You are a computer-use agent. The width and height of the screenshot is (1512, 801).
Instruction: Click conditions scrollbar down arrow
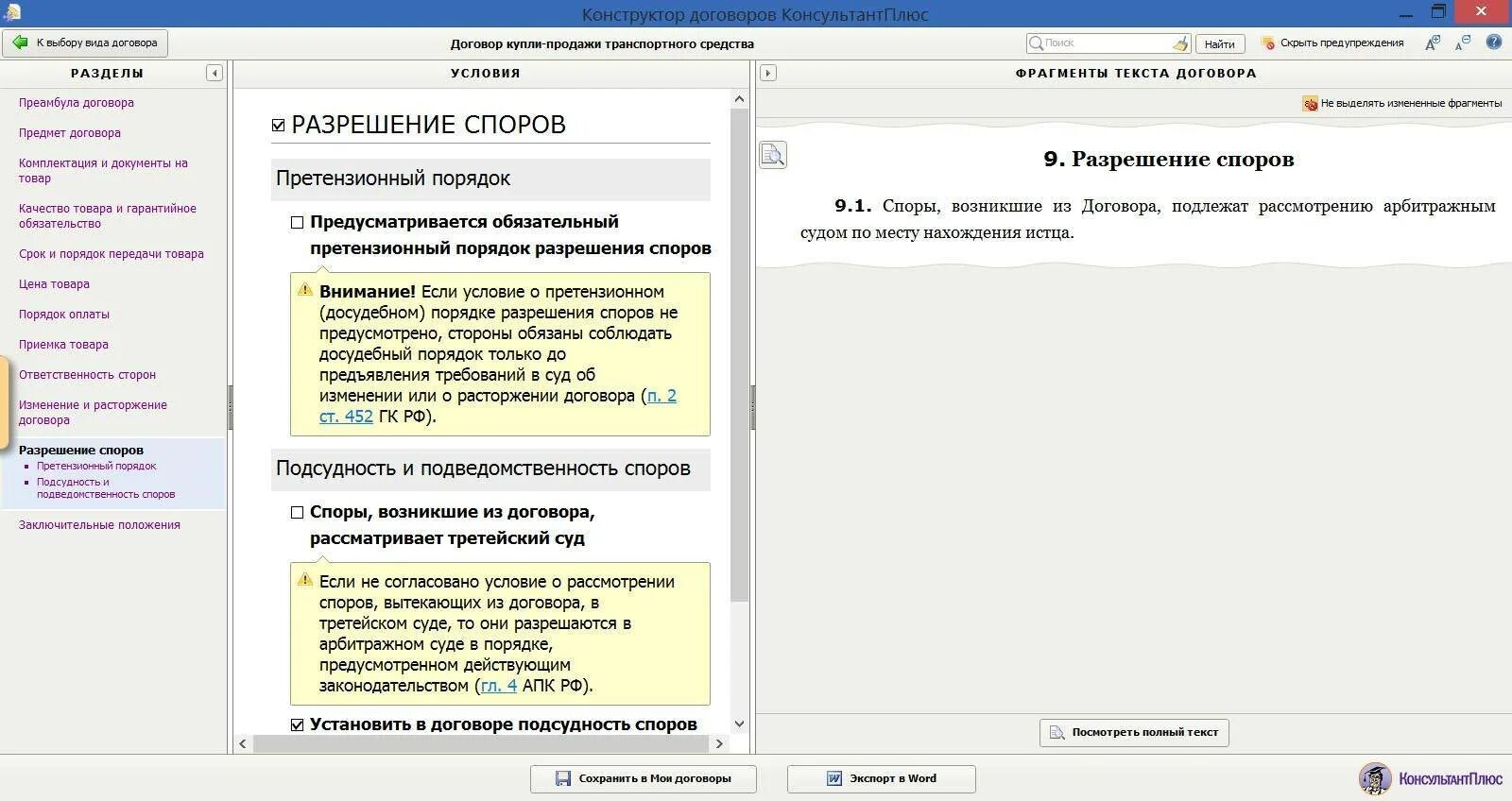tap(739, 724)
